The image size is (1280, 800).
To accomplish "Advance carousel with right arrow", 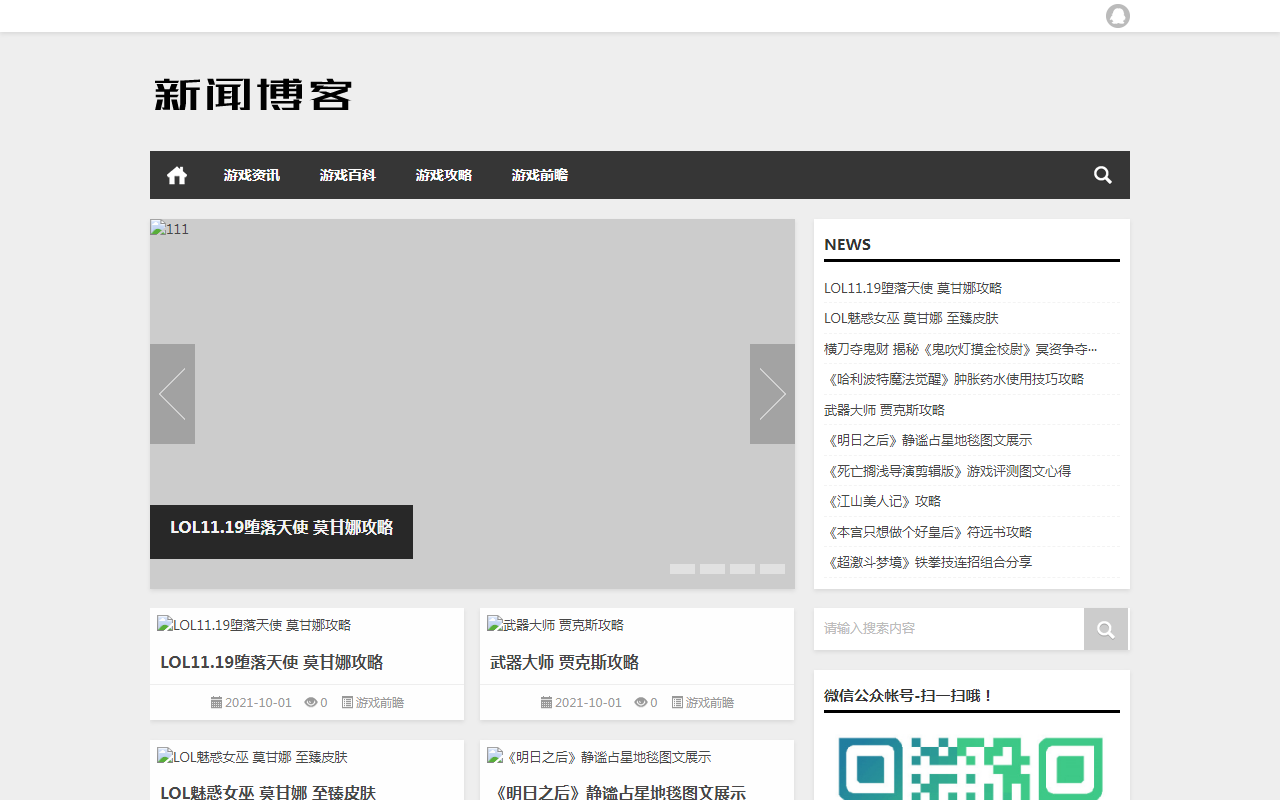I will tap(772, 394).
